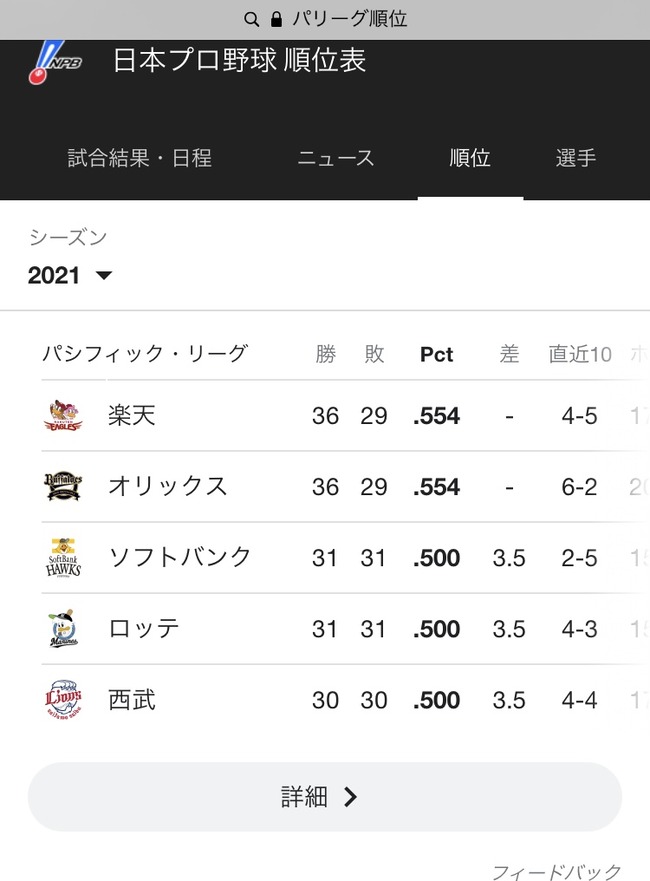Screen dimensions: 650x881
Task: Switch to the ニュース tab
Action: coord(335,158)
